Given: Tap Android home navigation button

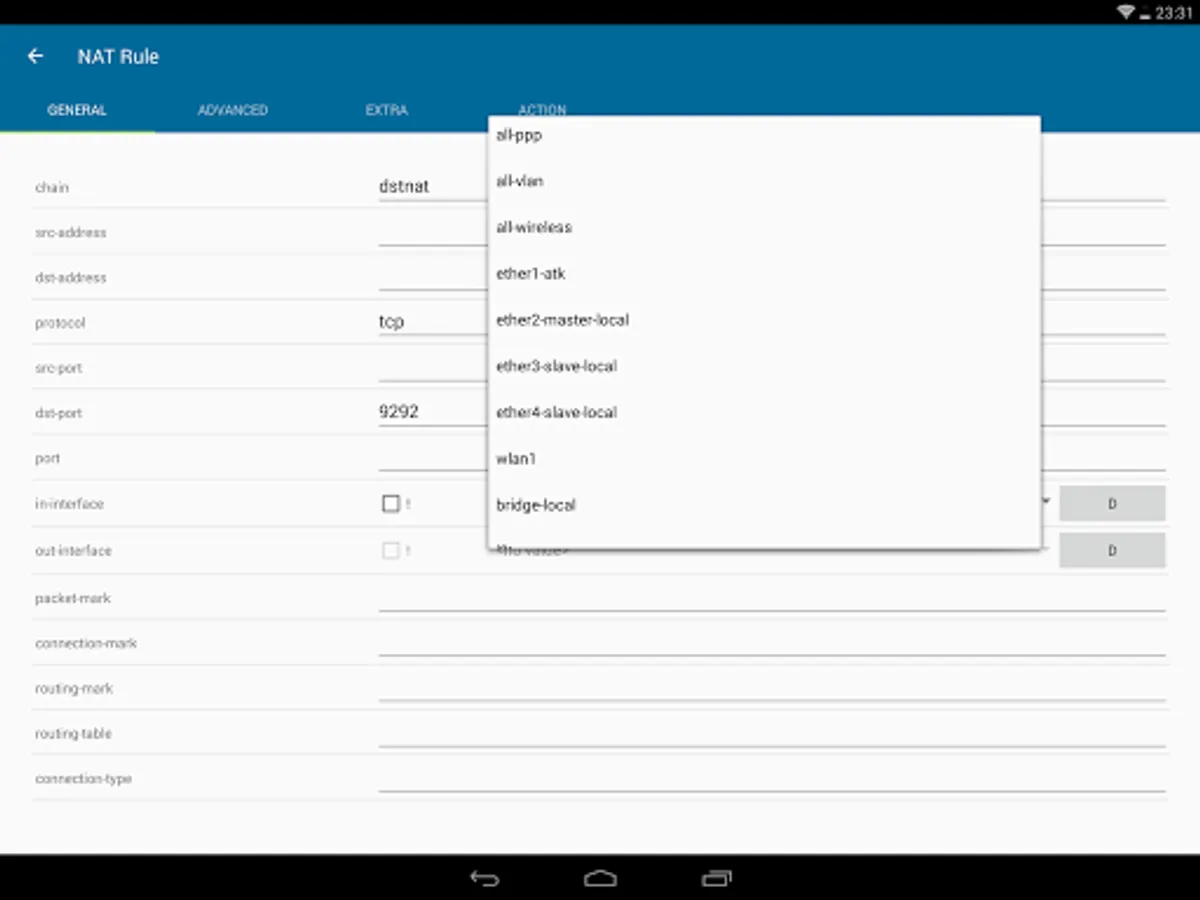Looking at the screenshot, I should tap(600, 878).
